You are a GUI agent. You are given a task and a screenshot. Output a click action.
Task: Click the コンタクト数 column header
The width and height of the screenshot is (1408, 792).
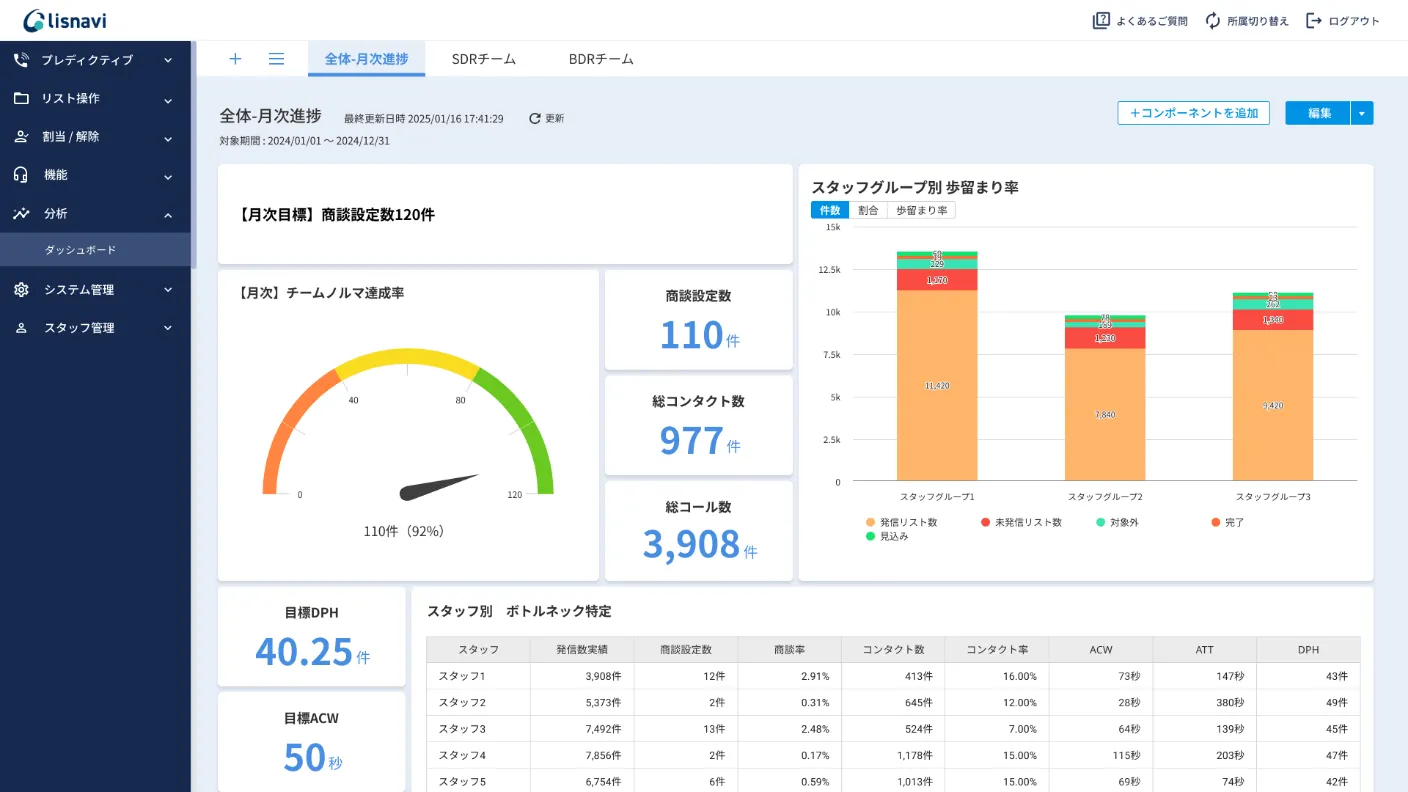pos(893,650)
